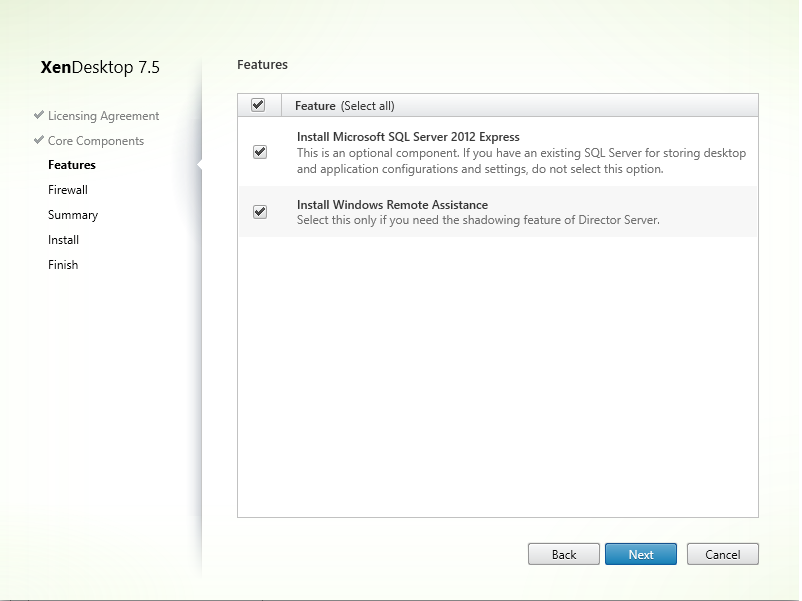Toggle the Feature (Select all) checkbox
The width and height of the screenshot is (802, 601).
[x=258, y=105]
